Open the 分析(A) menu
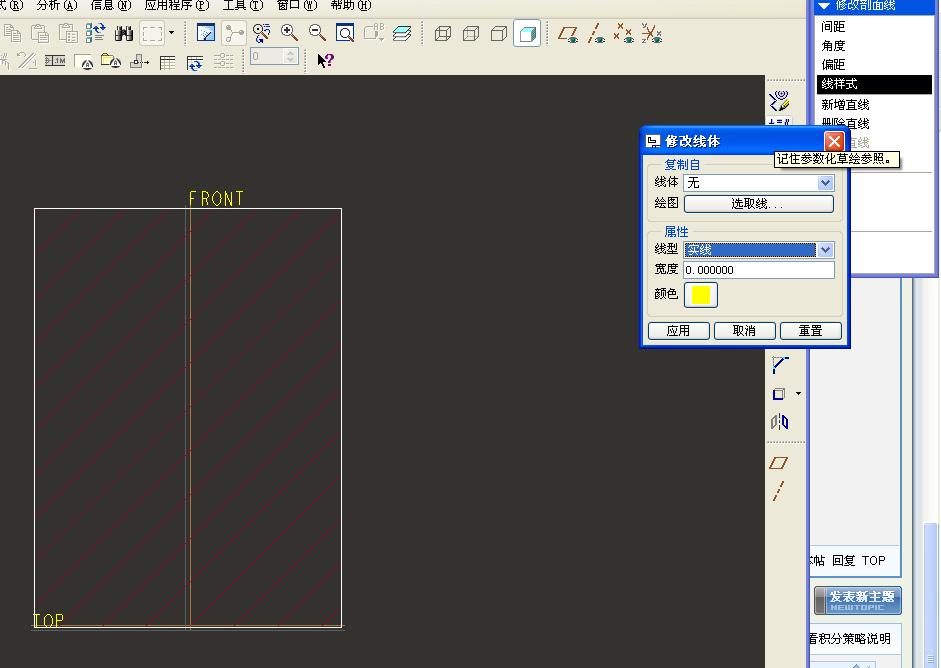941x668 pixels. coord(57,5)
